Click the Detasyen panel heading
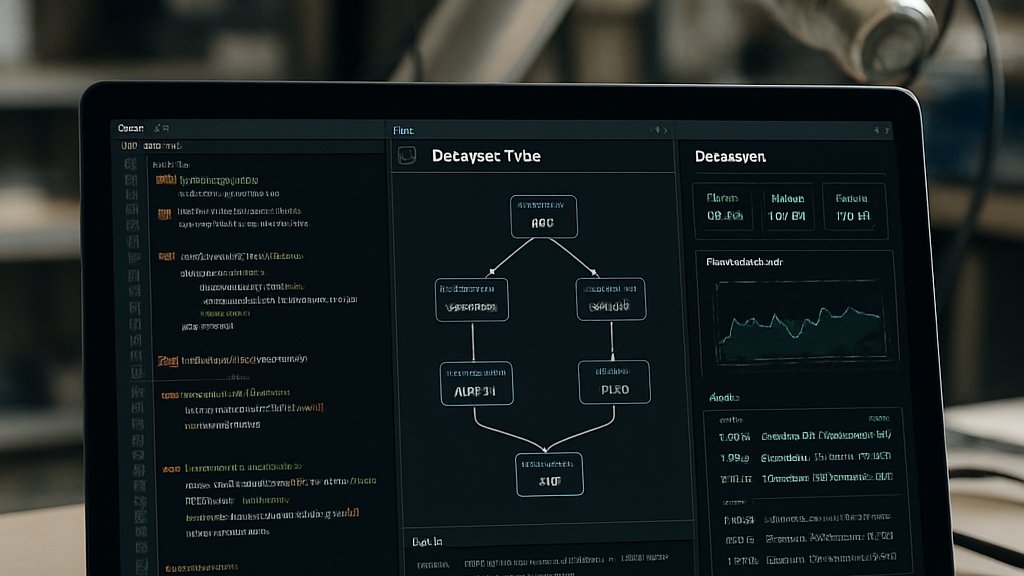The width and height of the screenshot is (1024, 576). (730, 157)
